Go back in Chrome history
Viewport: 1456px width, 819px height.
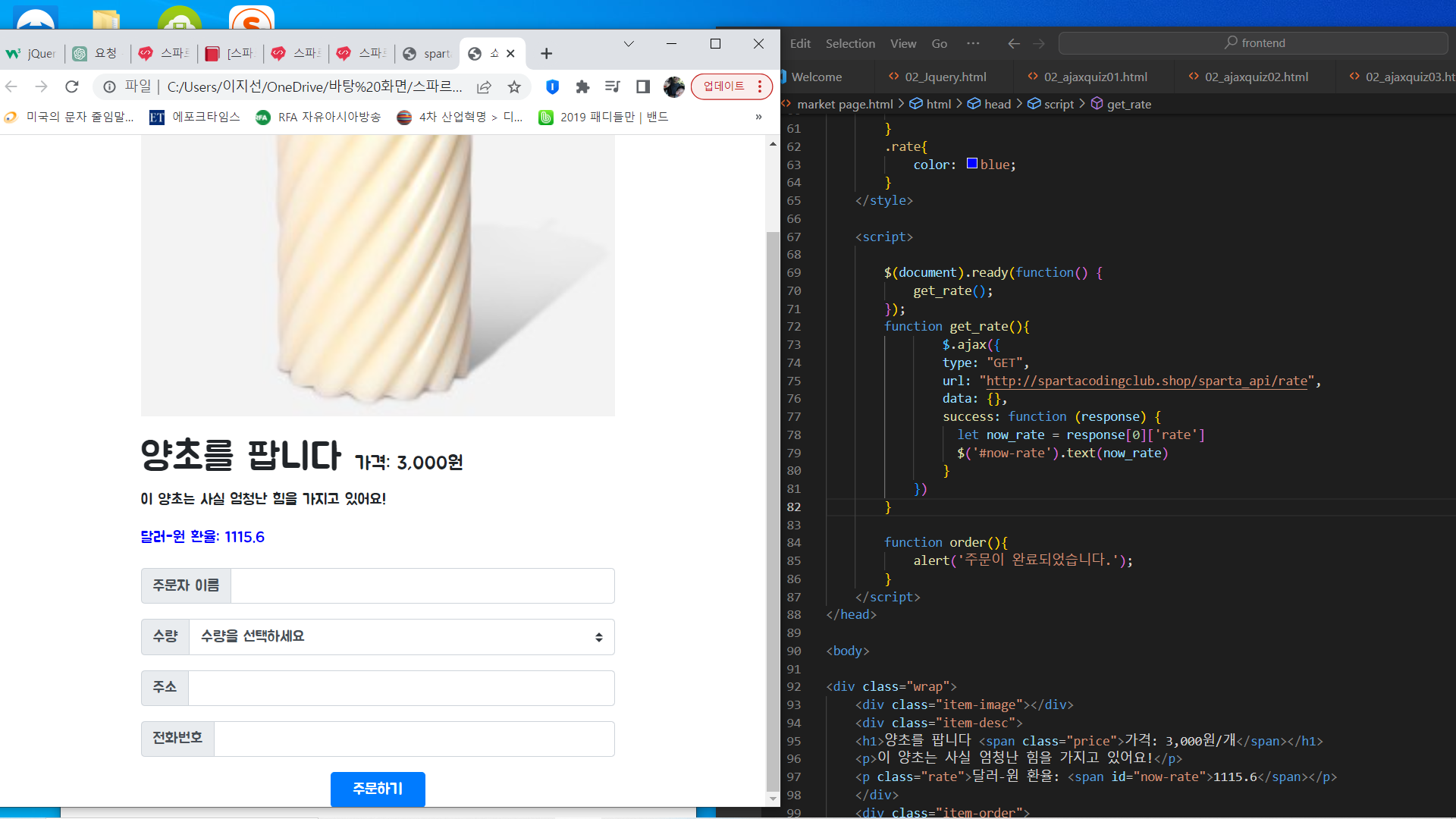coord(11,87)
